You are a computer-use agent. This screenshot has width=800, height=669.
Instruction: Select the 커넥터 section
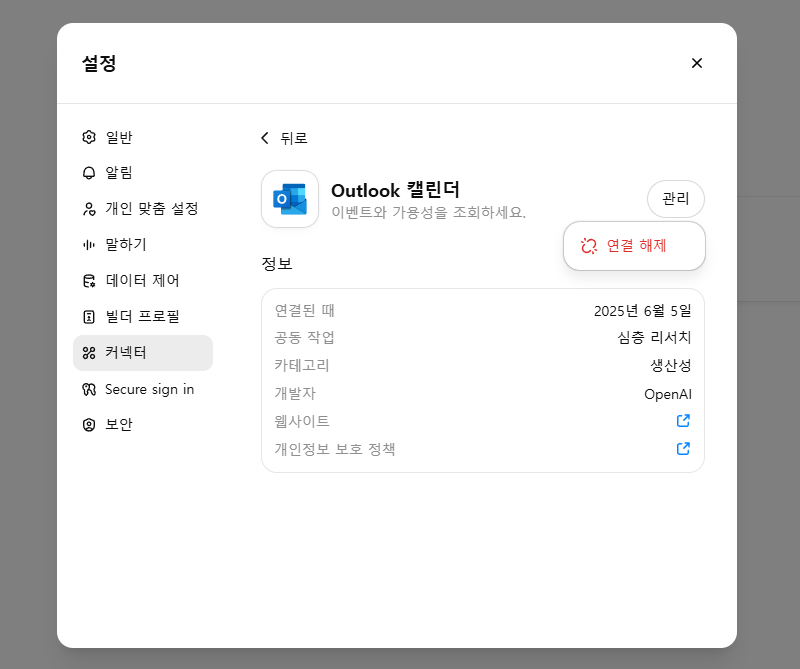(143, 353)
